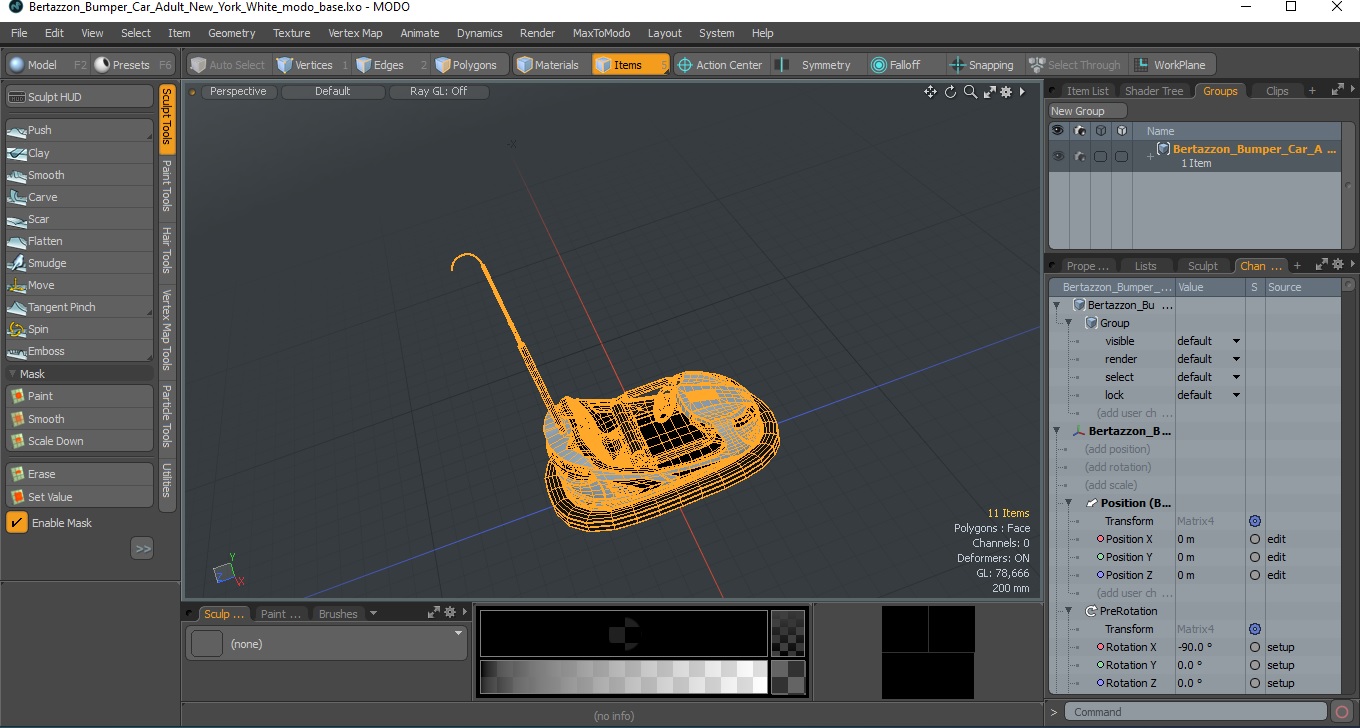Toggle render camera for Bertazzon_Bumper_Car group

click(x=1080, y=156)
